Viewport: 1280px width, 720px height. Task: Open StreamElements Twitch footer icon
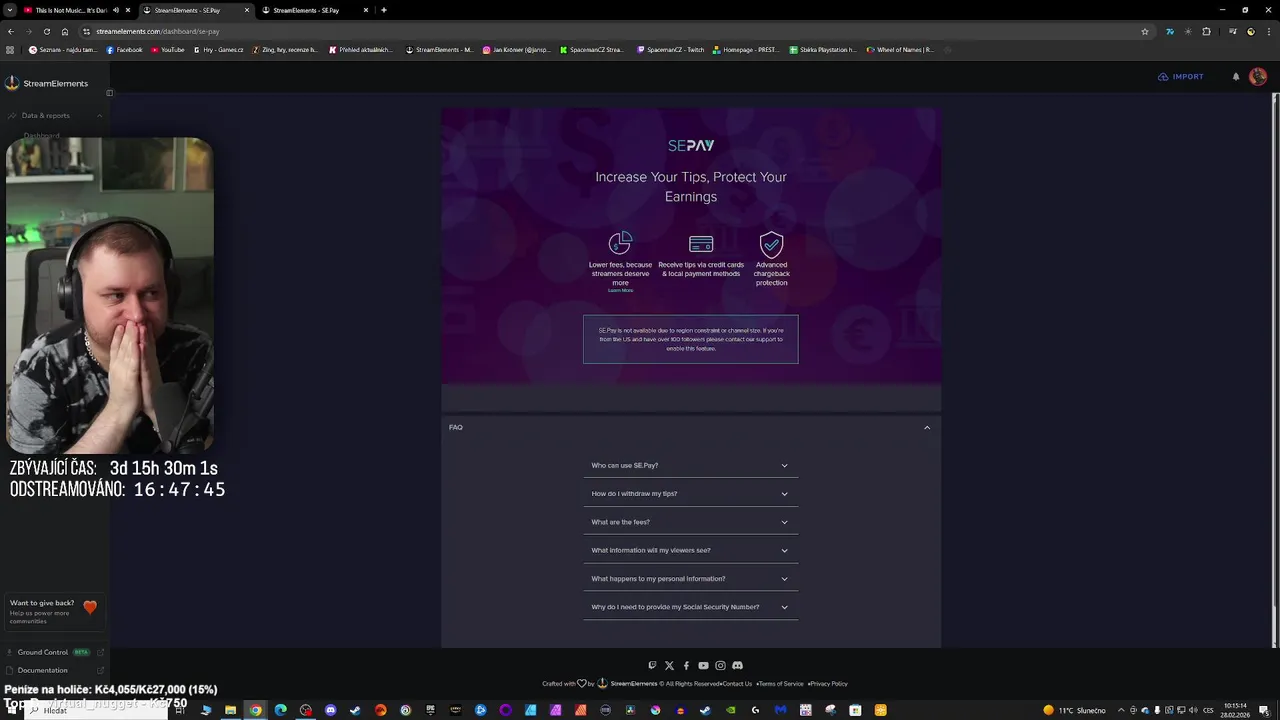click(652, 665)
